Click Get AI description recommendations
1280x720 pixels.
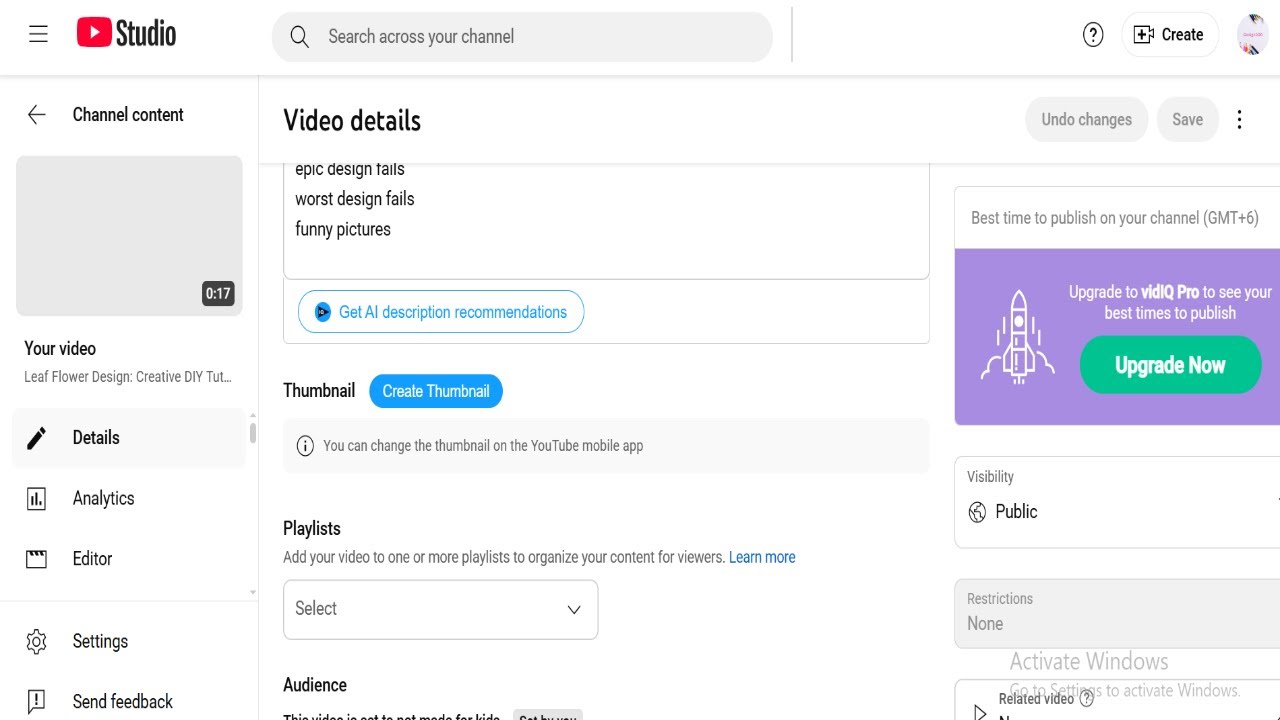tap(441, 312)
